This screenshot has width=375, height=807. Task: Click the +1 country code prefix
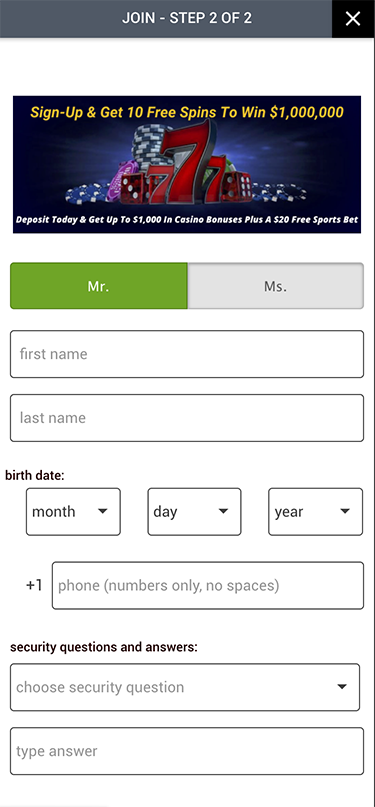coord(34,586)
